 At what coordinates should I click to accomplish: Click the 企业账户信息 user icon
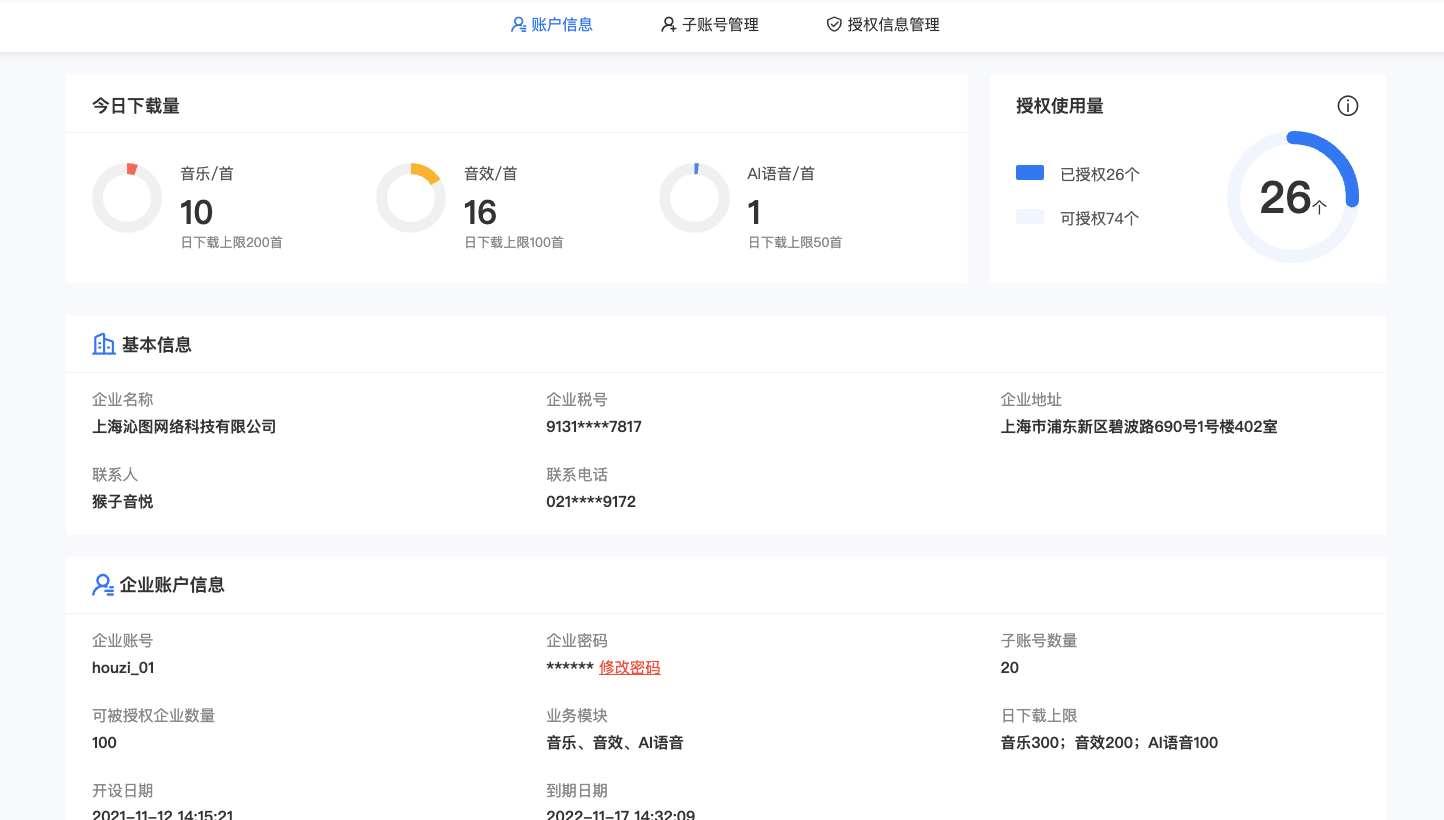pyautogui.click(x=103, y=586)
